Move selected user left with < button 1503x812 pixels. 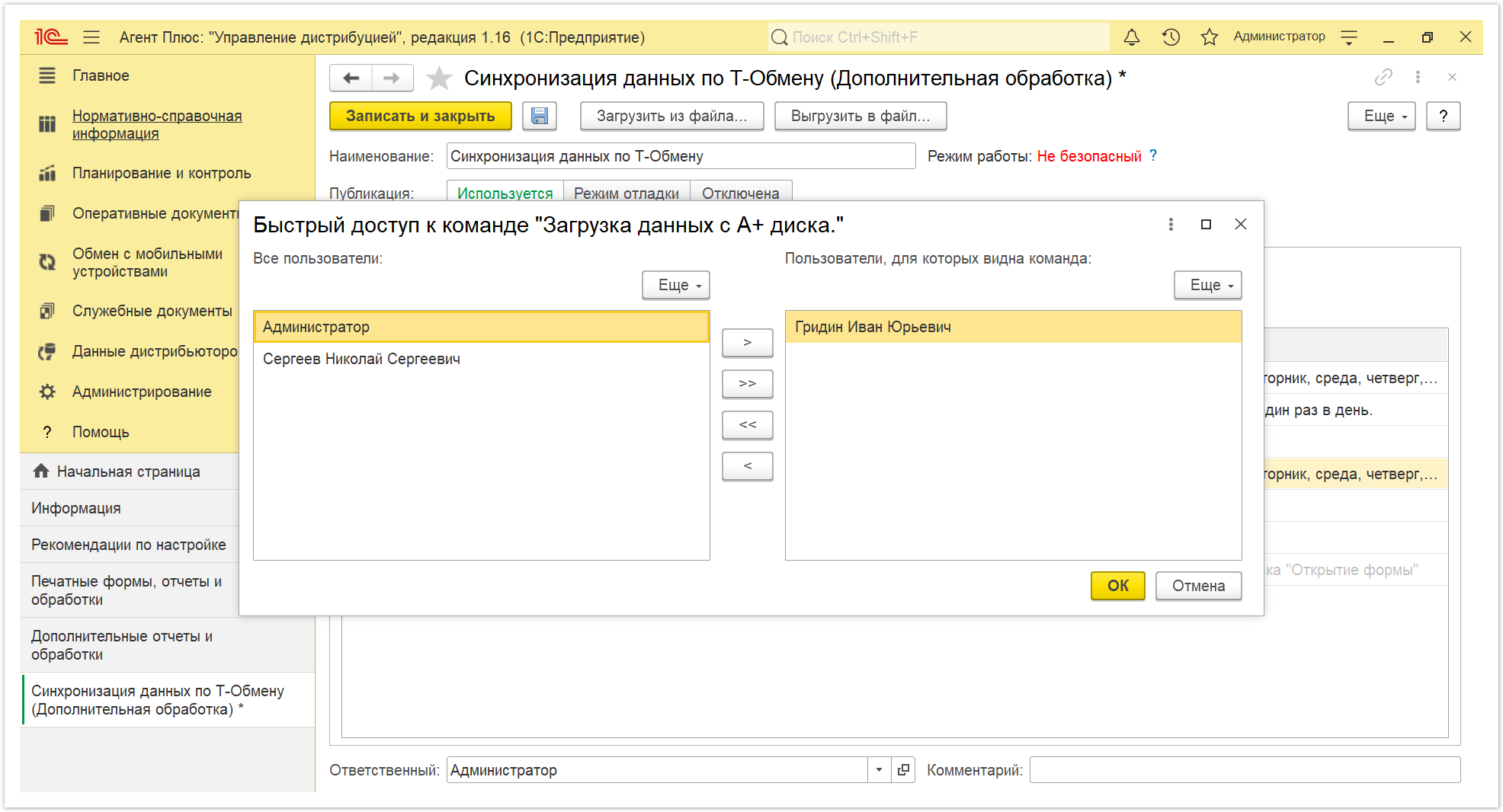[x=747, y=465]
